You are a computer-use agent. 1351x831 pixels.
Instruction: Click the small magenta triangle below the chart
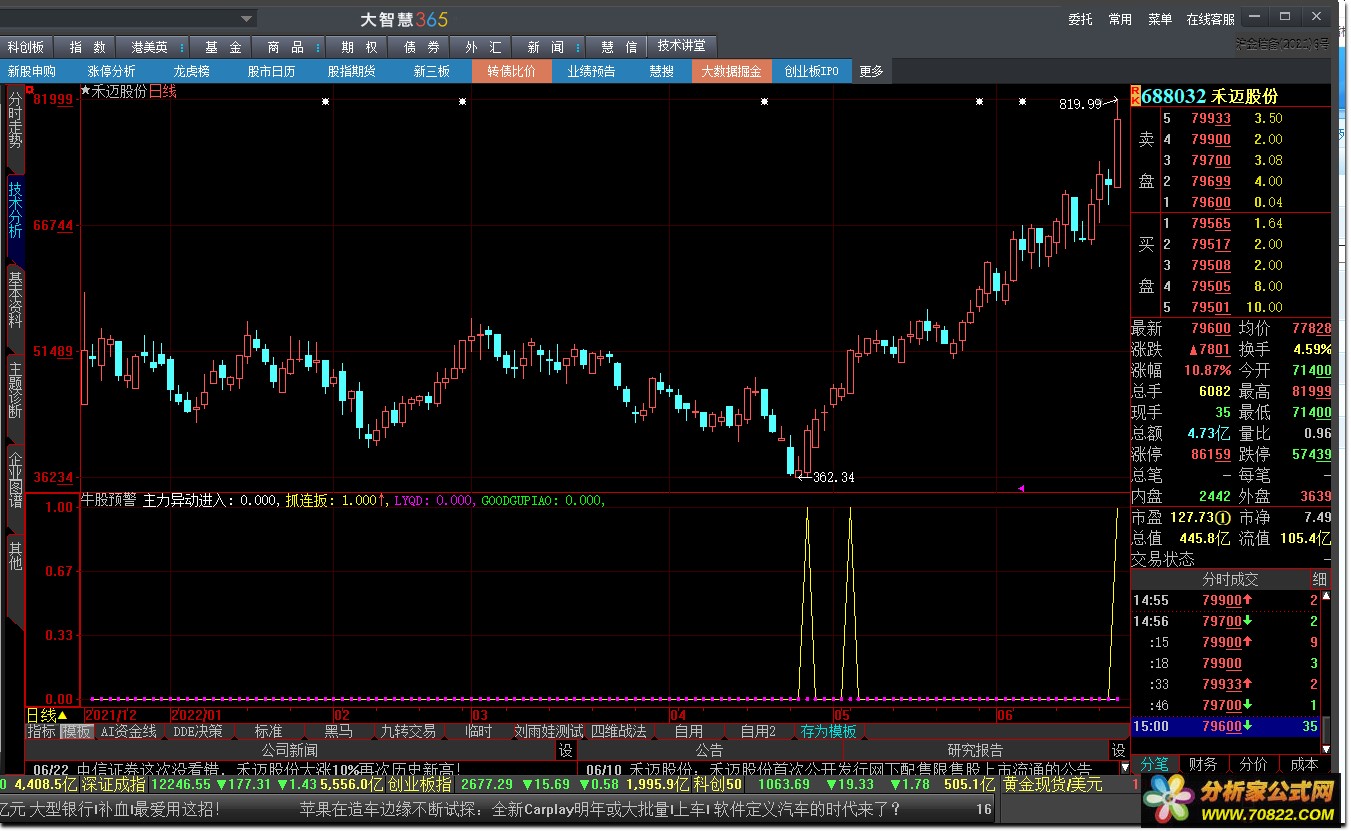point(1021,488)
